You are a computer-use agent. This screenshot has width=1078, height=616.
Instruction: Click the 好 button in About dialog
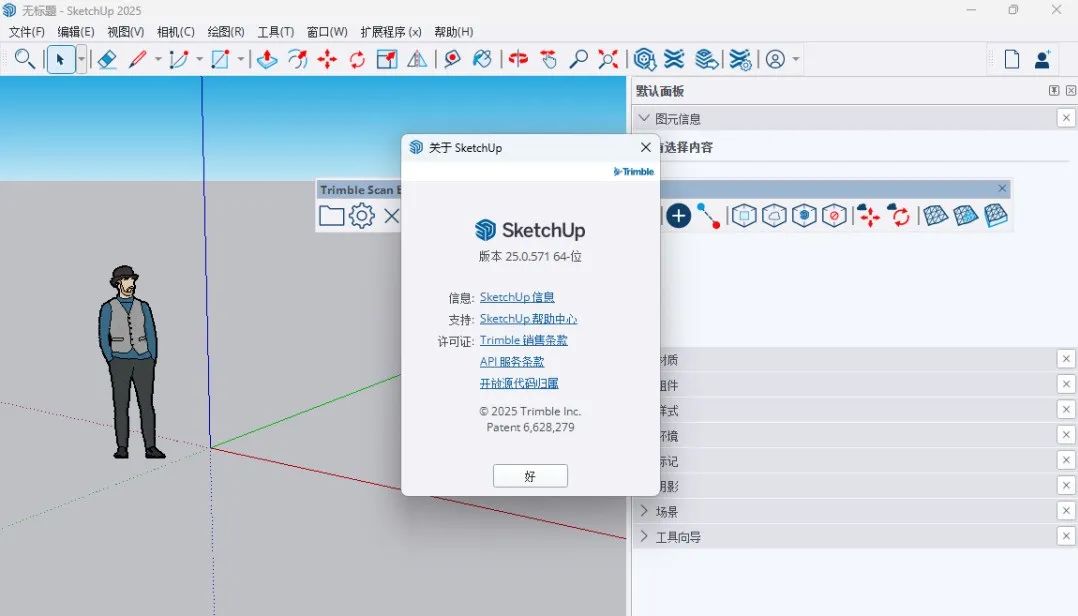click(530, 476)
